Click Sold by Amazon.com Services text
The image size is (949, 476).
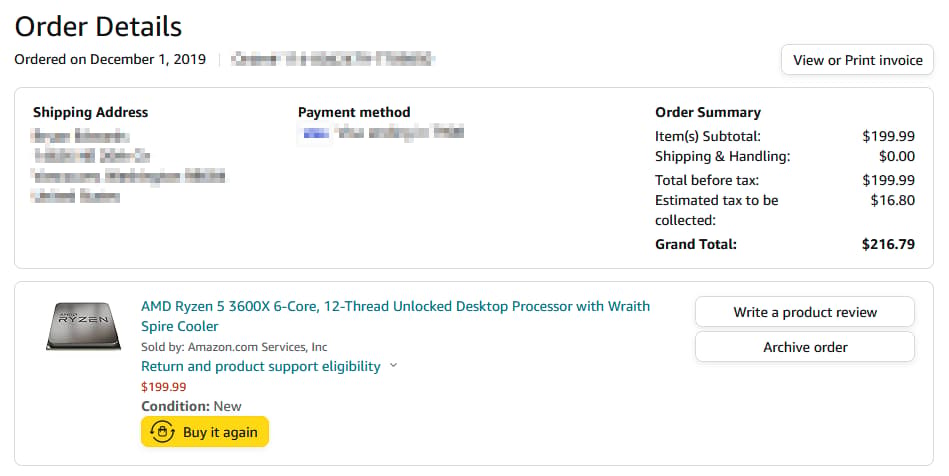(234, 347)
